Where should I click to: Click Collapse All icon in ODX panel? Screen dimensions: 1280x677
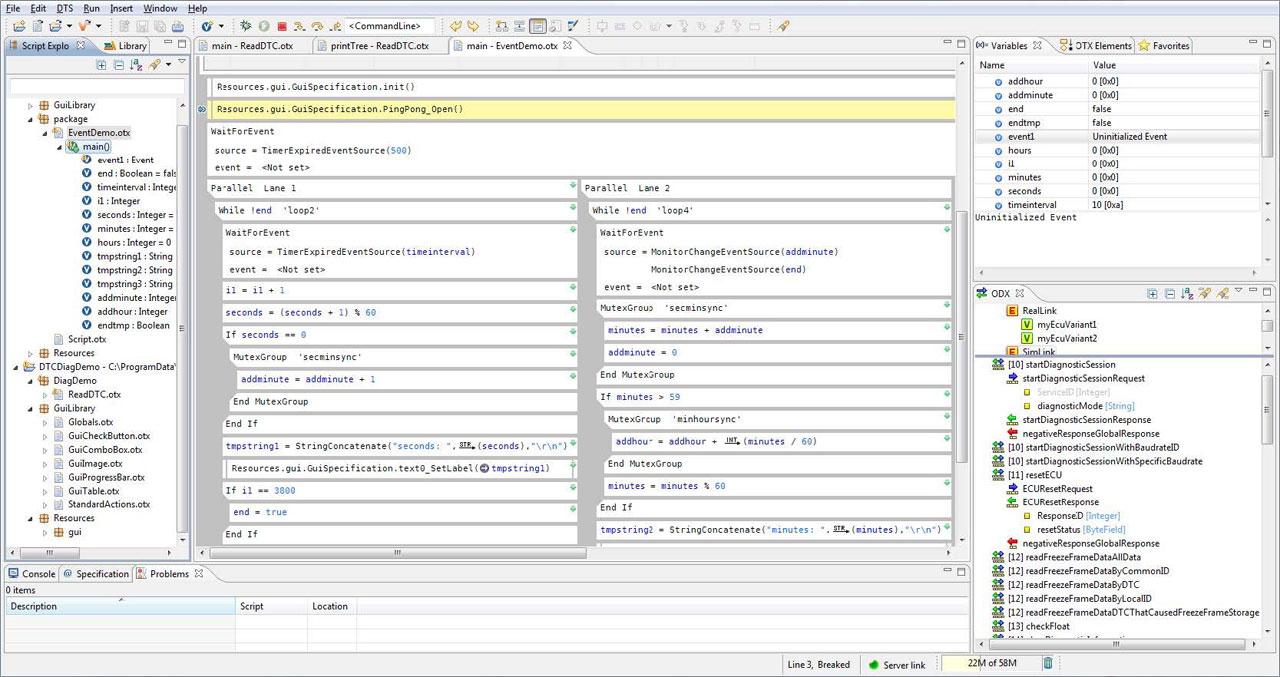[1169, 293]
